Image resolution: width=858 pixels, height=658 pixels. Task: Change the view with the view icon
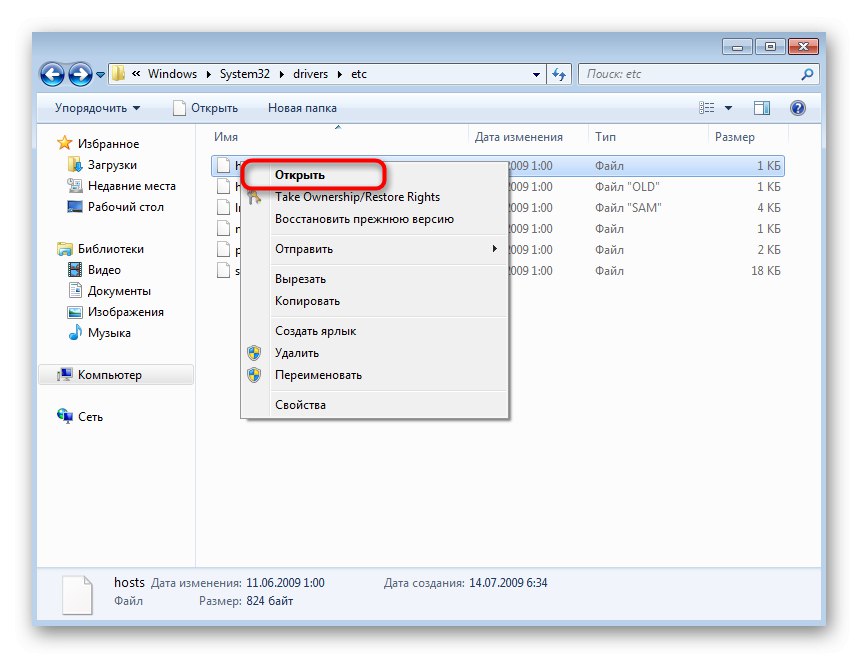coord(706,108)
